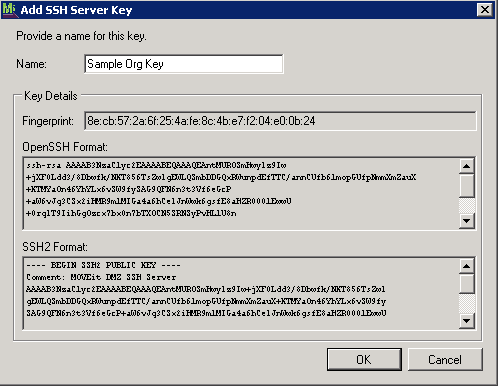498x386 pixels.
Task: Click the '+0rqlT9' line in OpenSSH box
Action: 131,213
